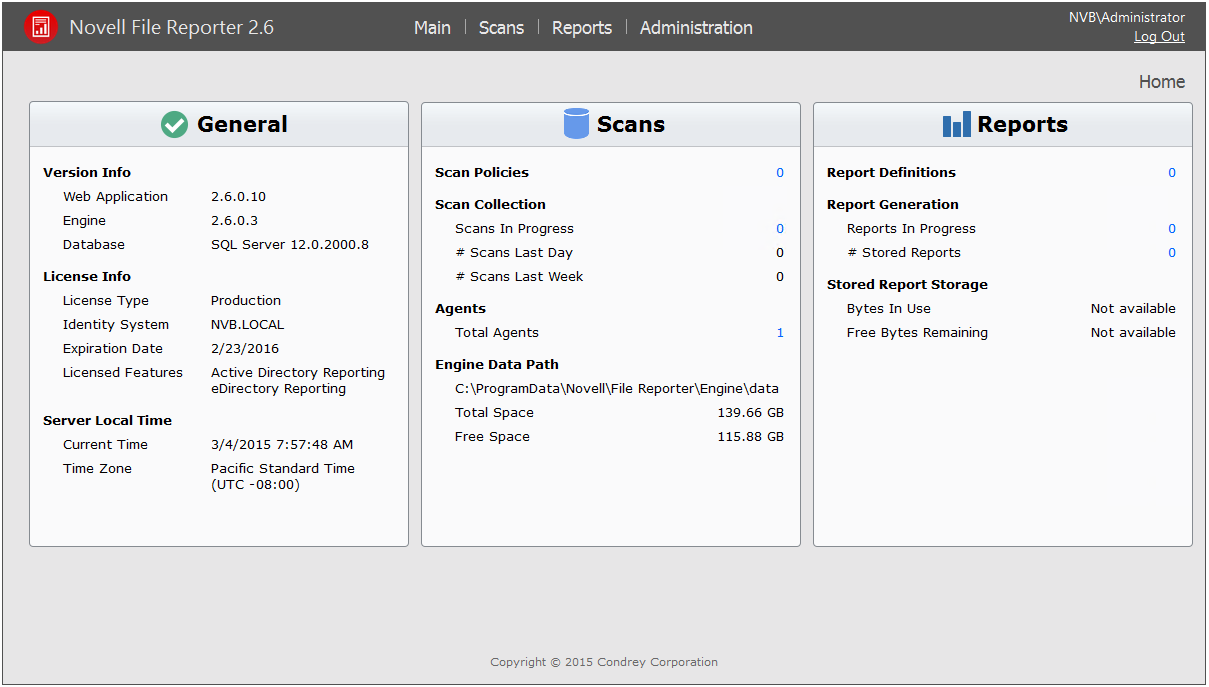Viewport: 1209px width, 687px height.
Task: Open the Report Definitions count link
Action: click(1172, 173)
